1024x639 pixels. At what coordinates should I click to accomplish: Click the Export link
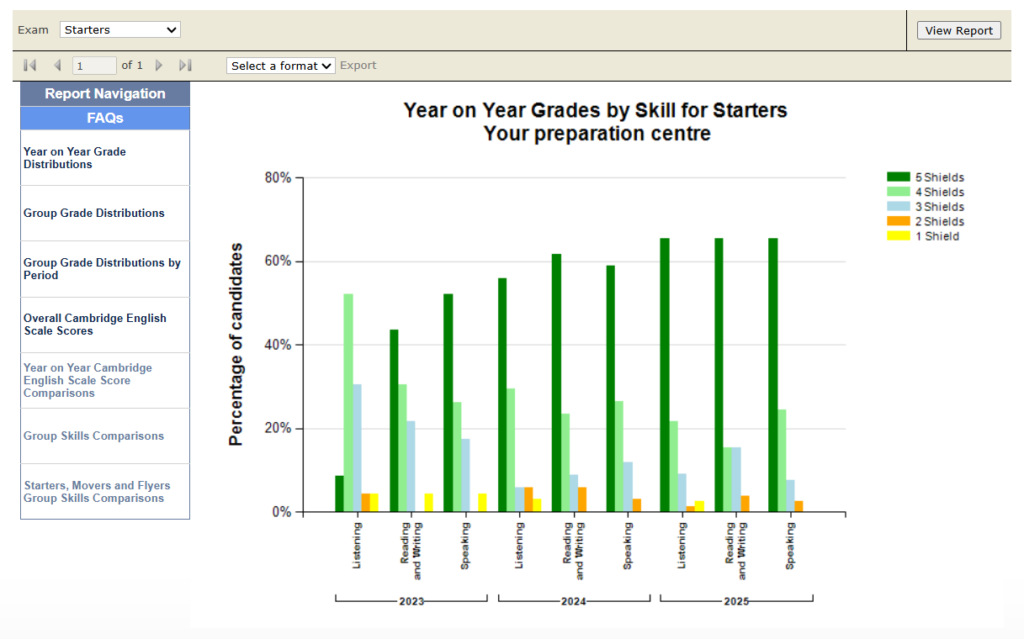(357, 64)
